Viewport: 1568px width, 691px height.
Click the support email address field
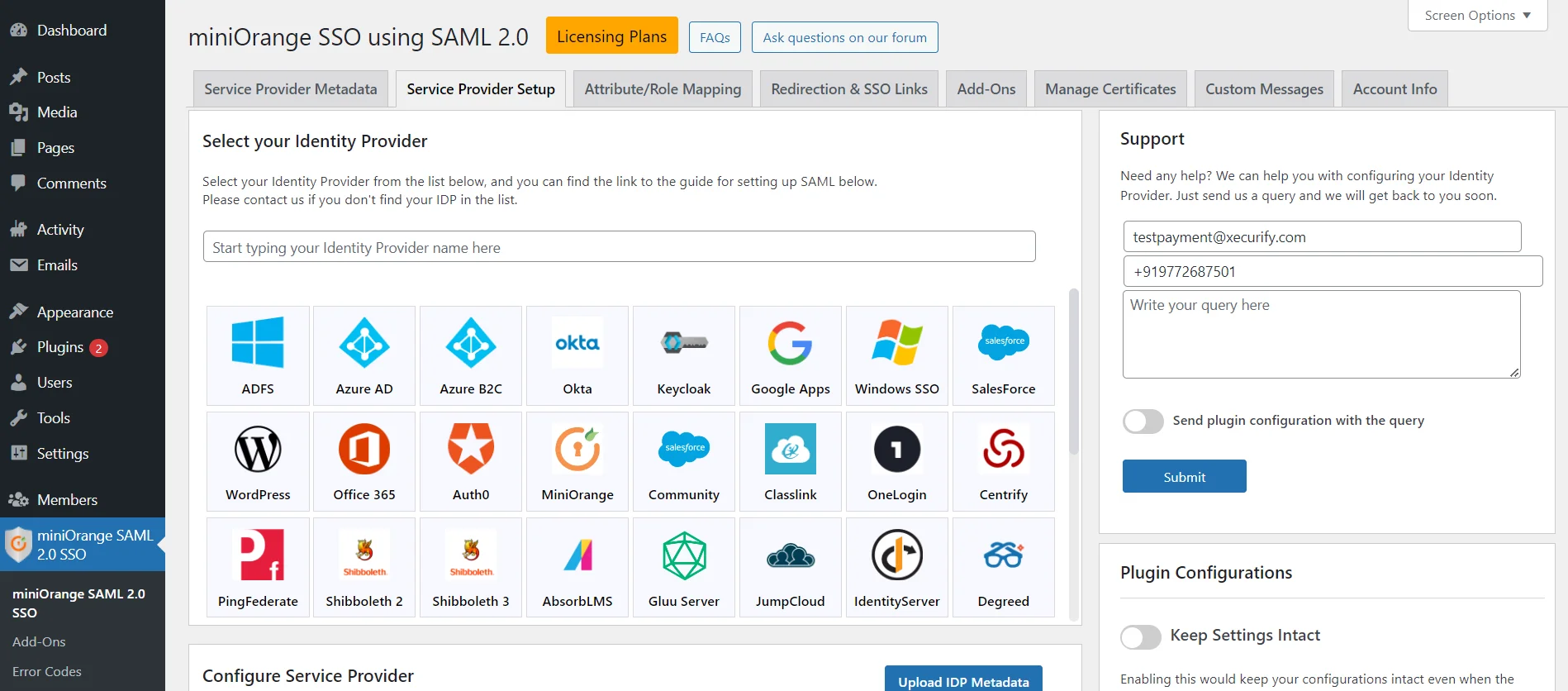click(x=1322, y=236)
